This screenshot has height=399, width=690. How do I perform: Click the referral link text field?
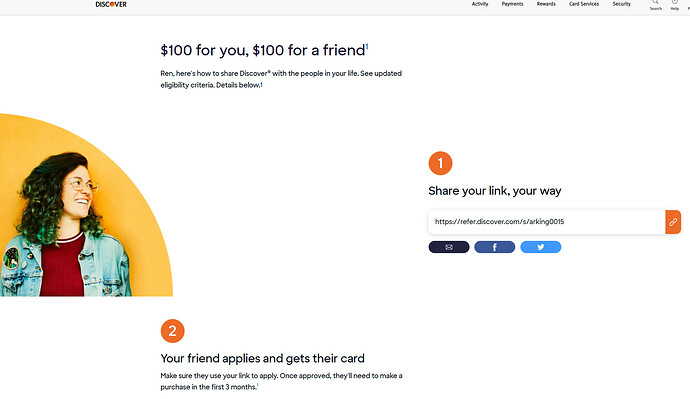(x=547, y=222)
